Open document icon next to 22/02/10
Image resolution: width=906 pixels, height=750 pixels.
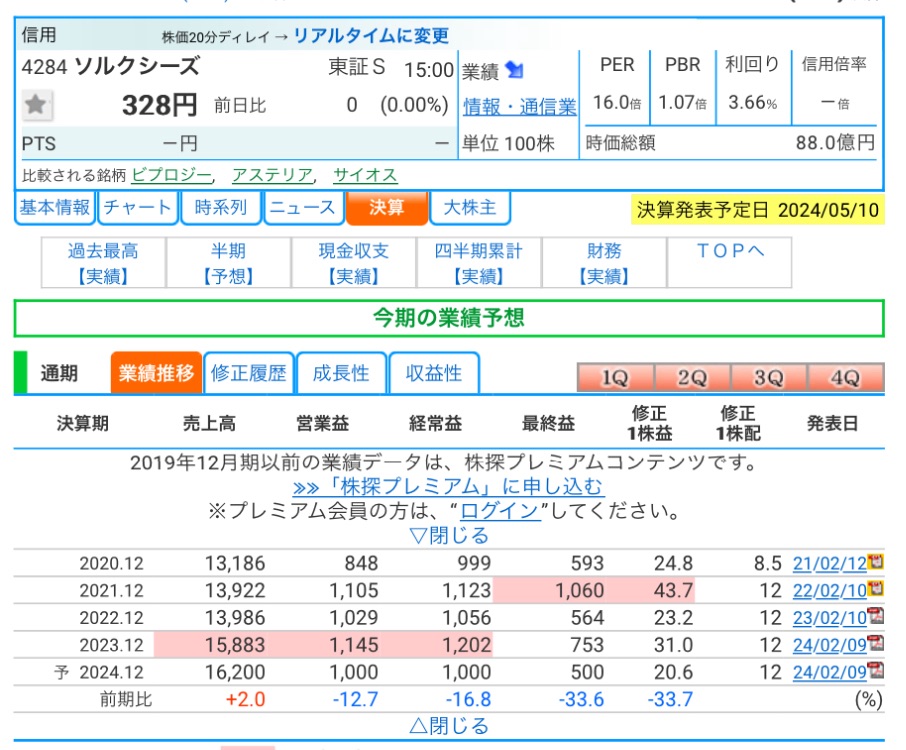876,588
